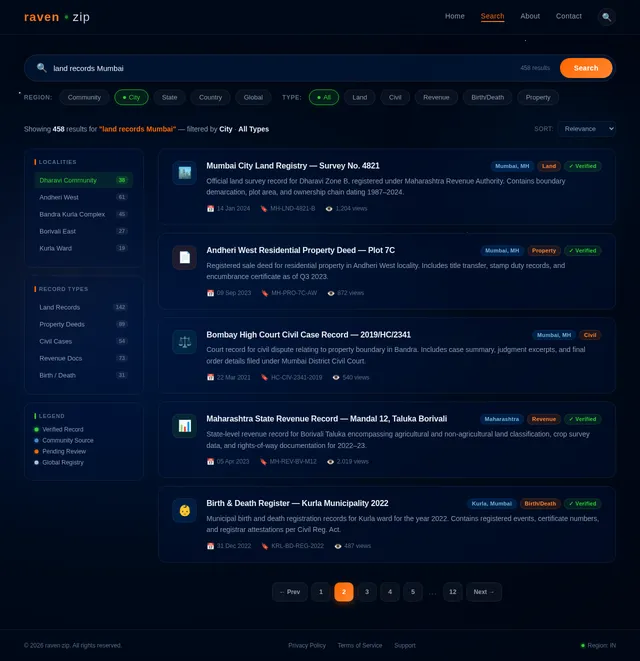This screenshot has width=640, height=661.
Task: Open the About navigation tab
Action: [x=530, y=16]
